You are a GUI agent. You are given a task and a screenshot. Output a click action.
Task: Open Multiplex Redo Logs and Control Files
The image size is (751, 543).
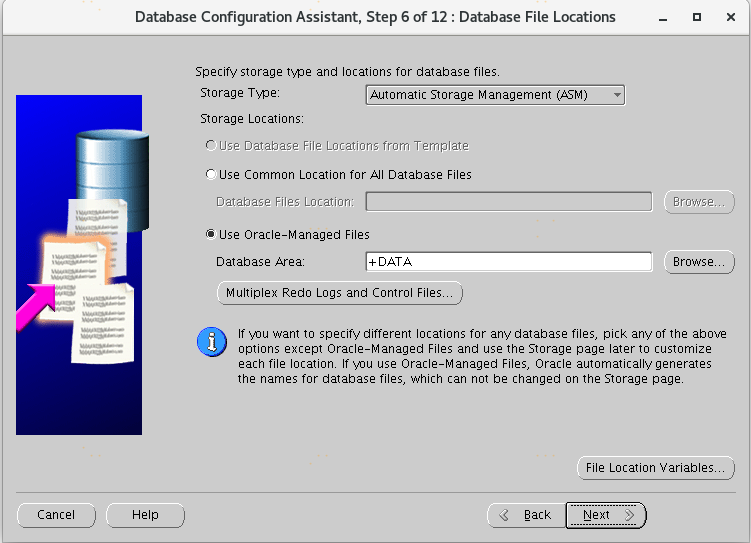point(339,293)
